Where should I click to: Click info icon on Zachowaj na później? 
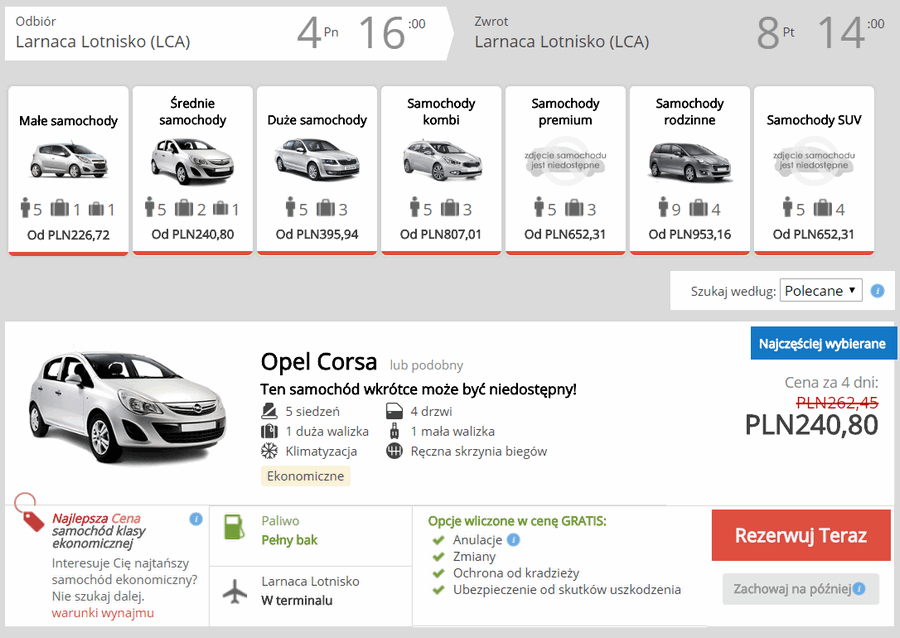point(859,589)
